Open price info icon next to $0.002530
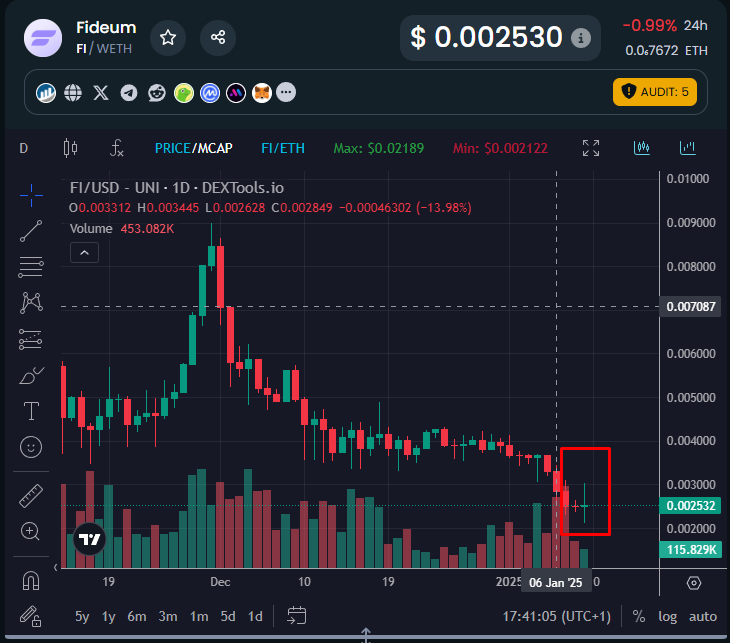Image resolution: width=730 pixels, height=643 pixels. pos(581,38)
